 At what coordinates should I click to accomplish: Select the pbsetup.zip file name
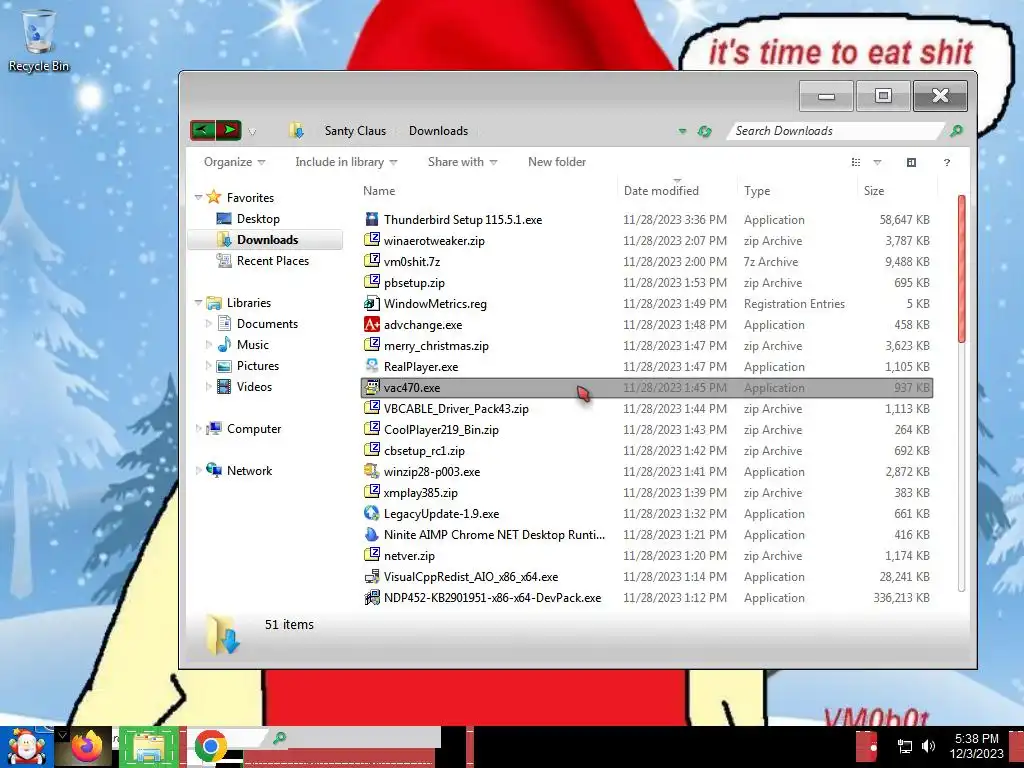414,283
